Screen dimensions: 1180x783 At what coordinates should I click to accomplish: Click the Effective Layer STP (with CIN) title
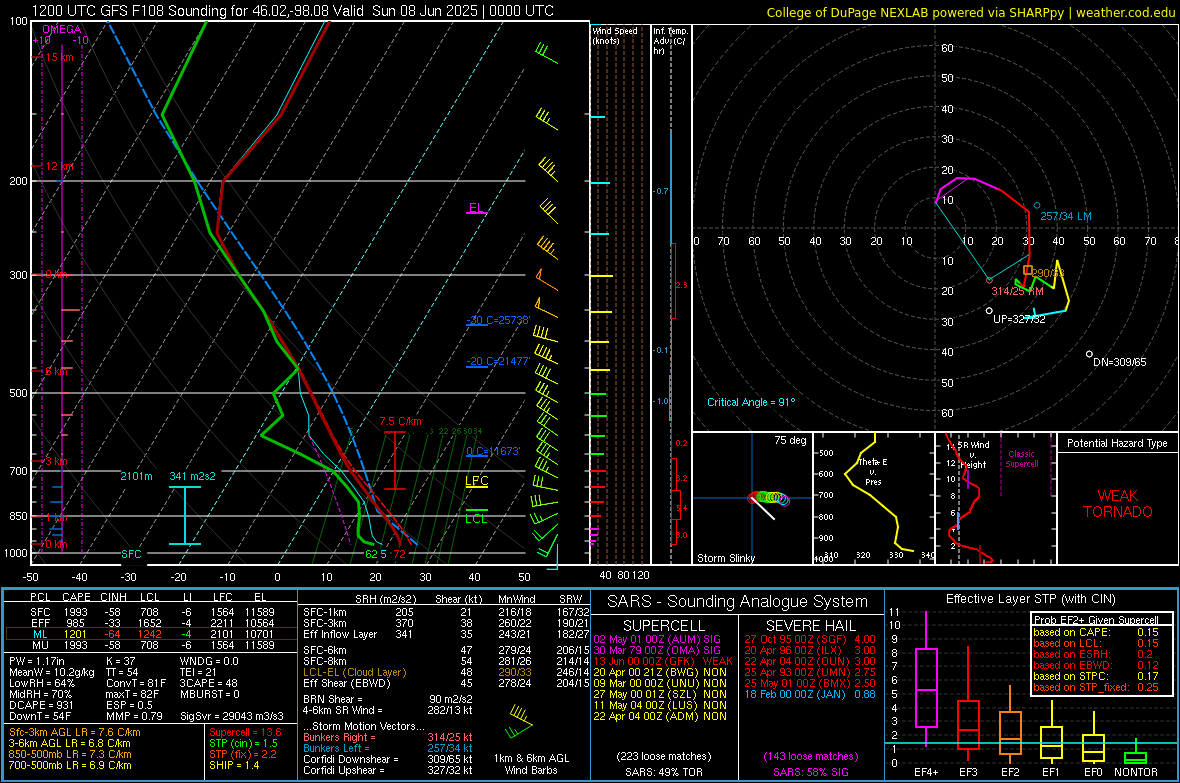point(1030,599)
